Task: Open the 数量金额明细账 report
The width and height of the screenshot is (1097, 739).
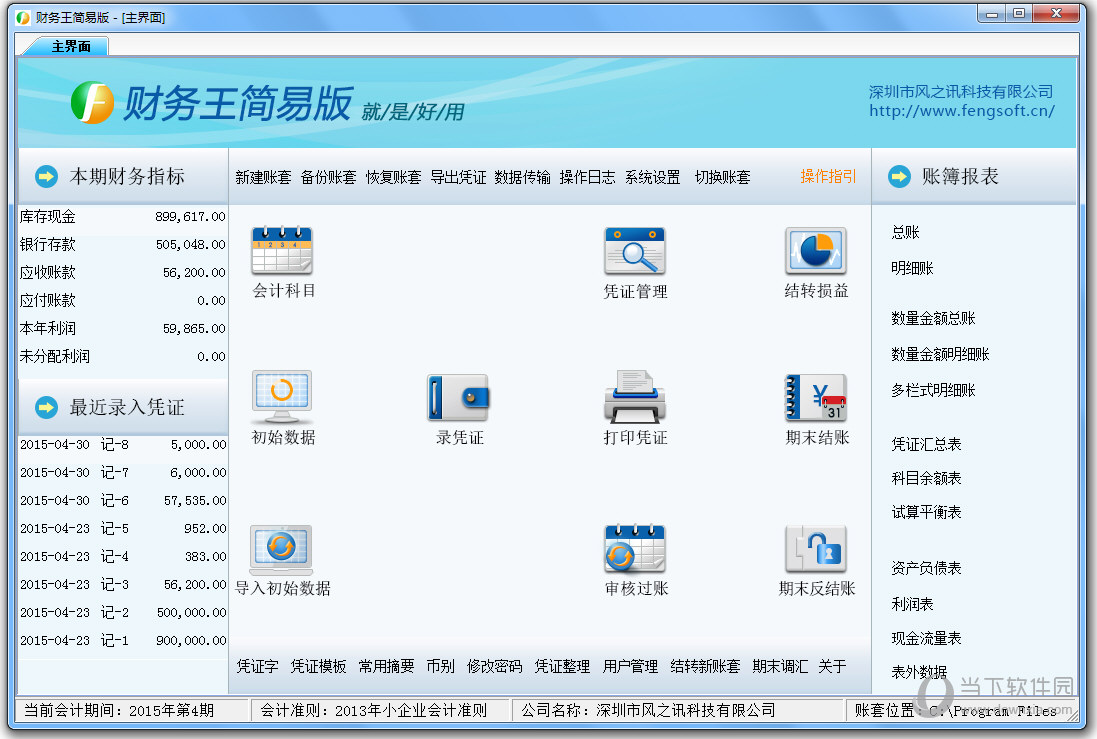Action: [x=940, y=354]
